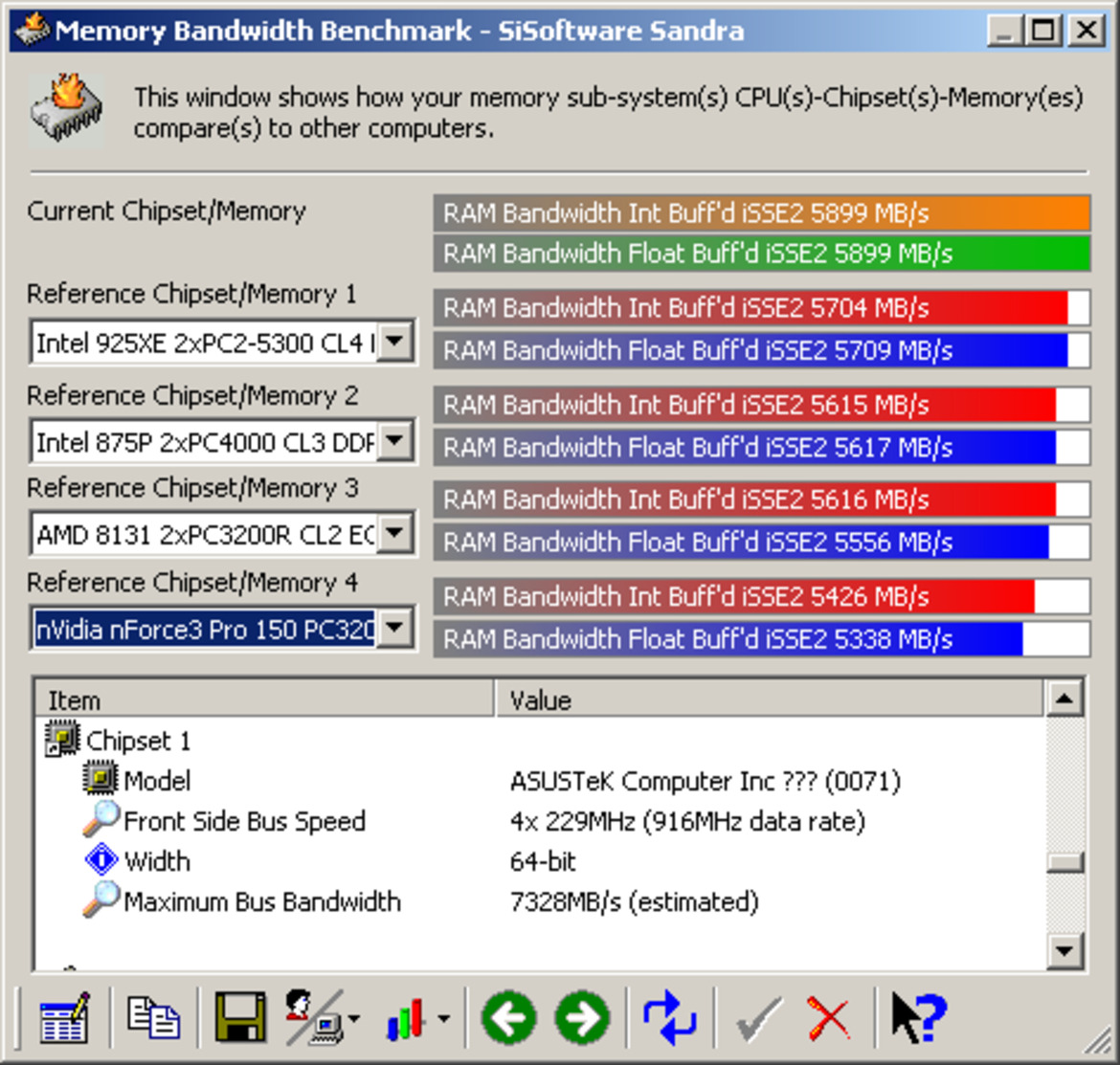
Task: Select the Intel 925XE 2xPC2-5300 combo box
Action: [x=222, y=343]
